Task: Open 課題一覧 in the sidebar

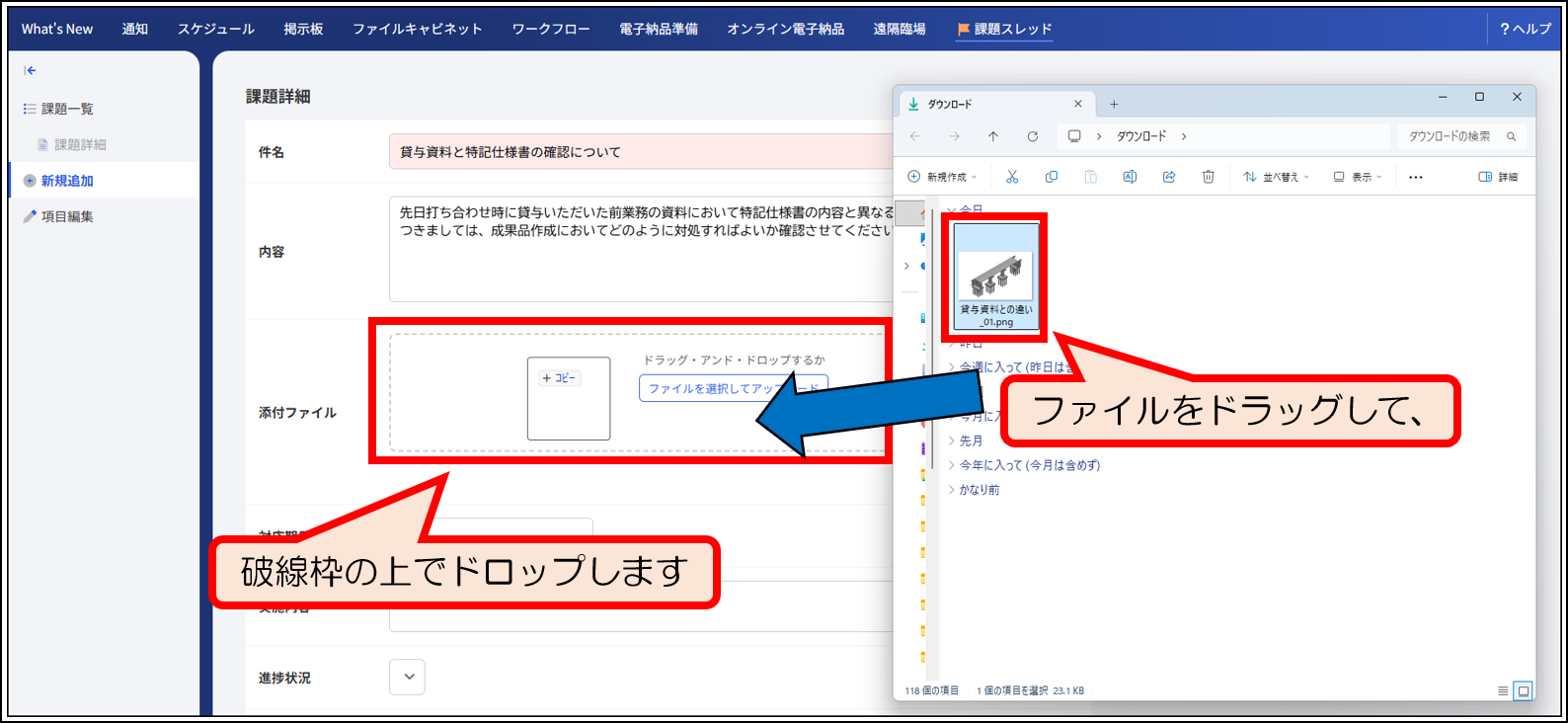Action: (x=58, y=109)
